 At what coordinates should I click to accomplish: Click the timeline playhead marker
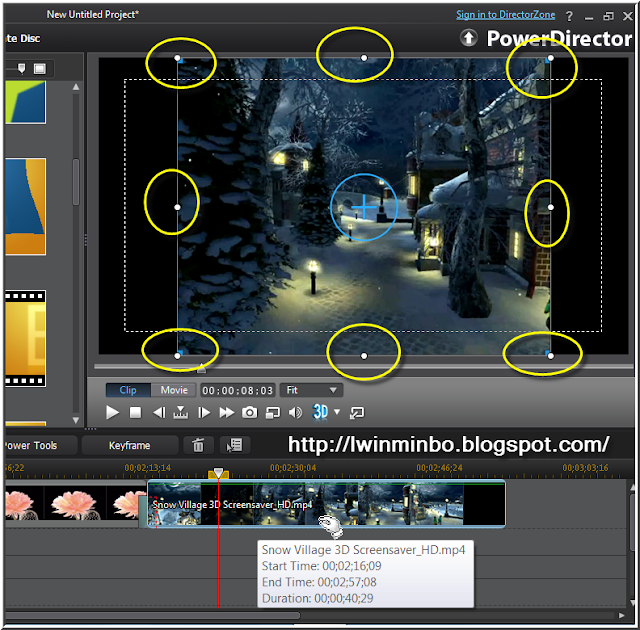218,473
